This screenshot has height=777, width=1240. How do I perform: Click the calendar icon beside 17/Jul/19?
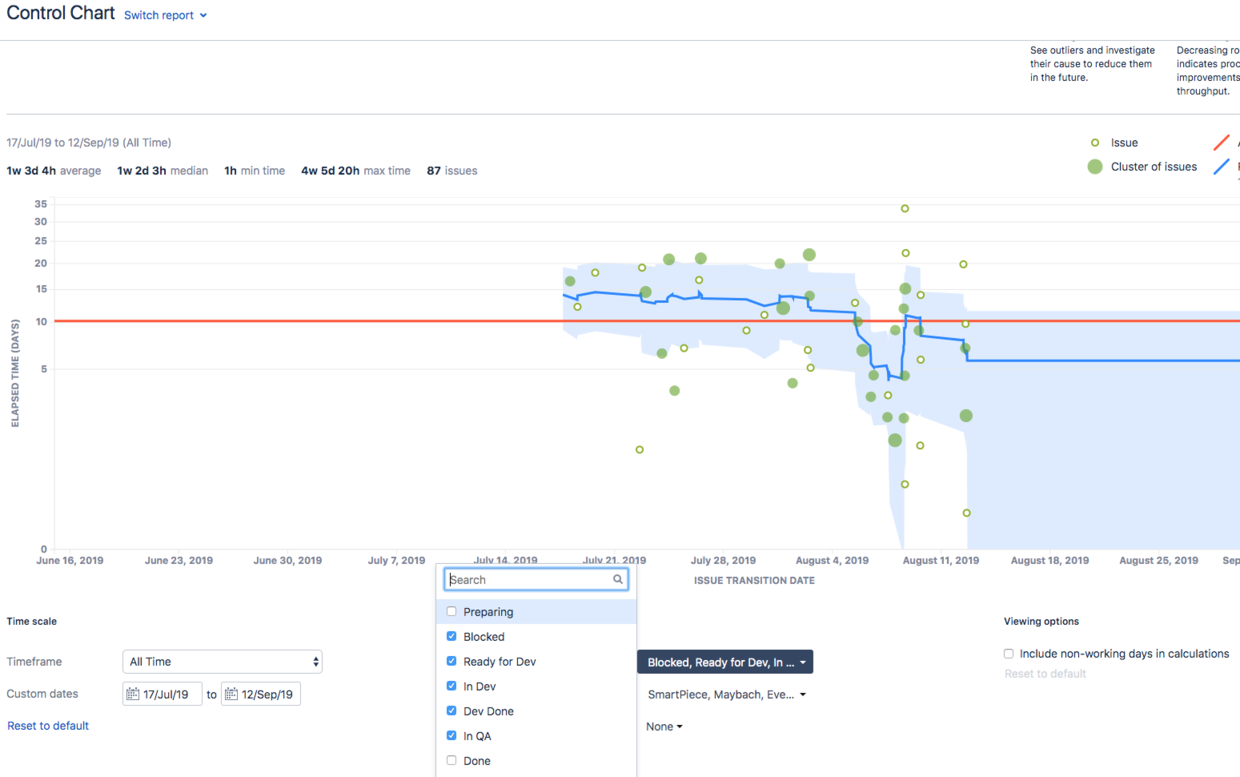133,694
